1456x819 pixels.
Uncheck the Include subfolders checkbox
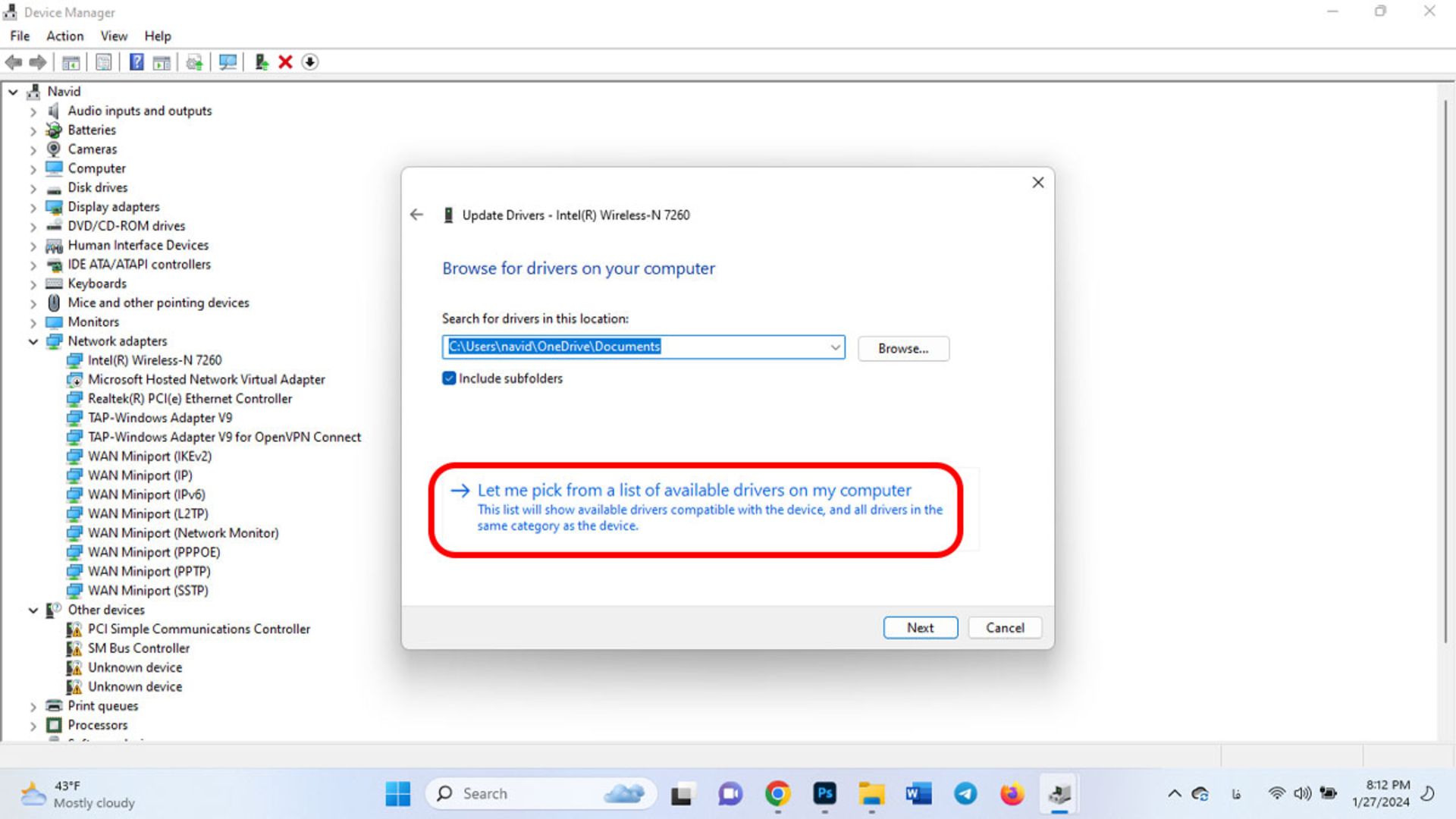(449, 378)
